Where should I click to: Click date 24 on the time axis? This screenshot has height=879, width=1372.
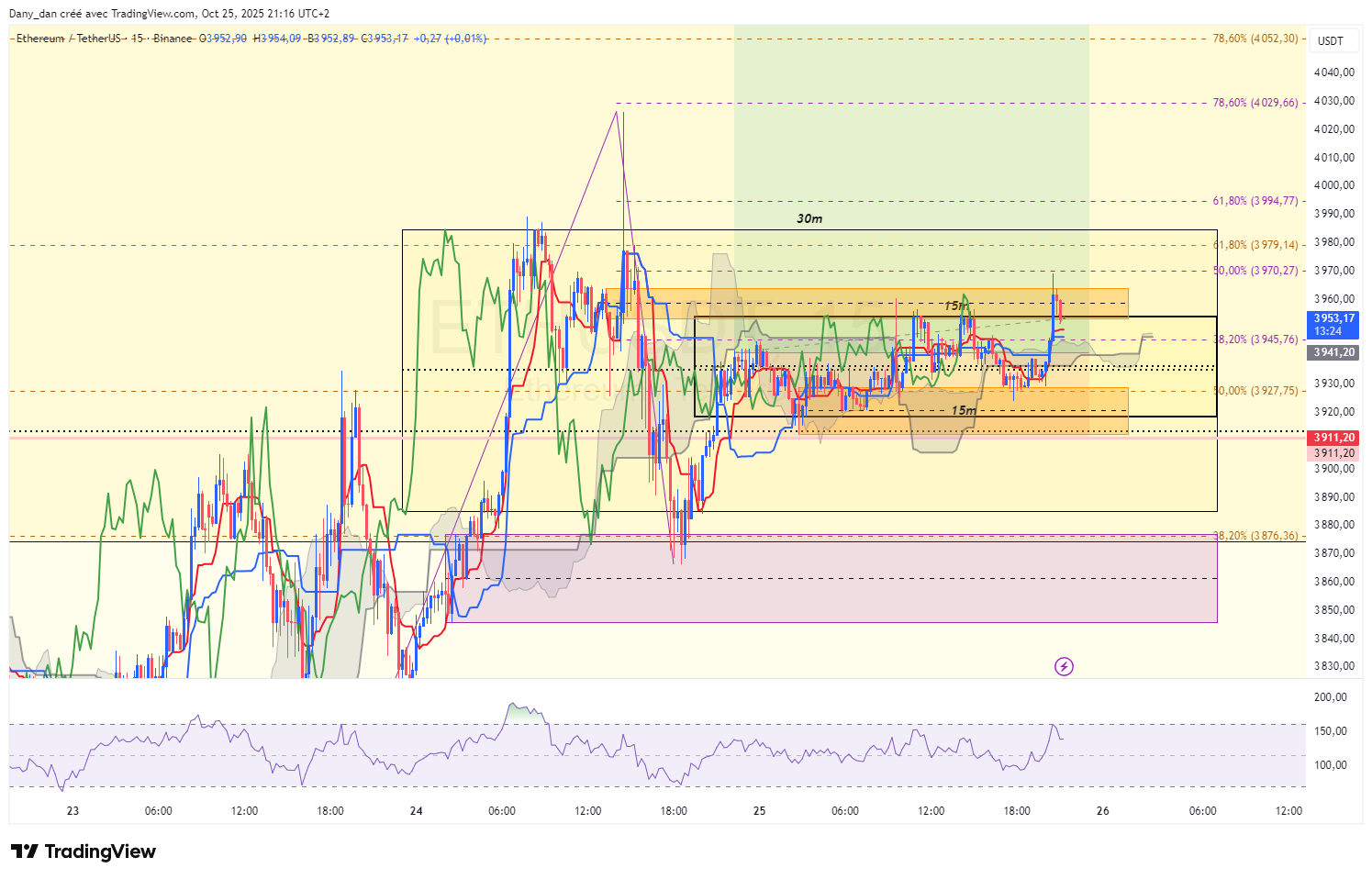pos(417,811)
